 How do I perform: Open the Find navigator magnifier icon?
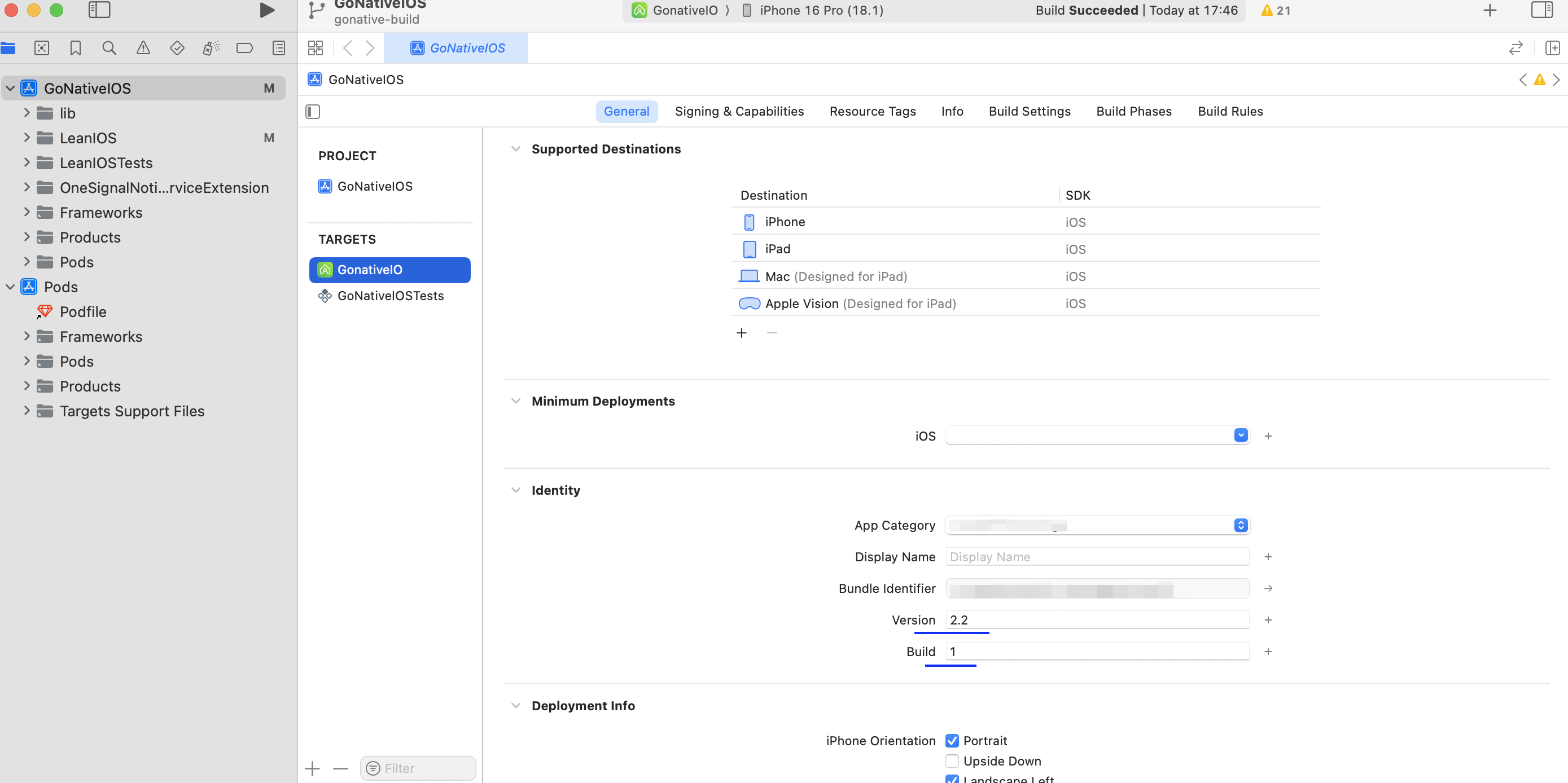(x=109, y=48)
